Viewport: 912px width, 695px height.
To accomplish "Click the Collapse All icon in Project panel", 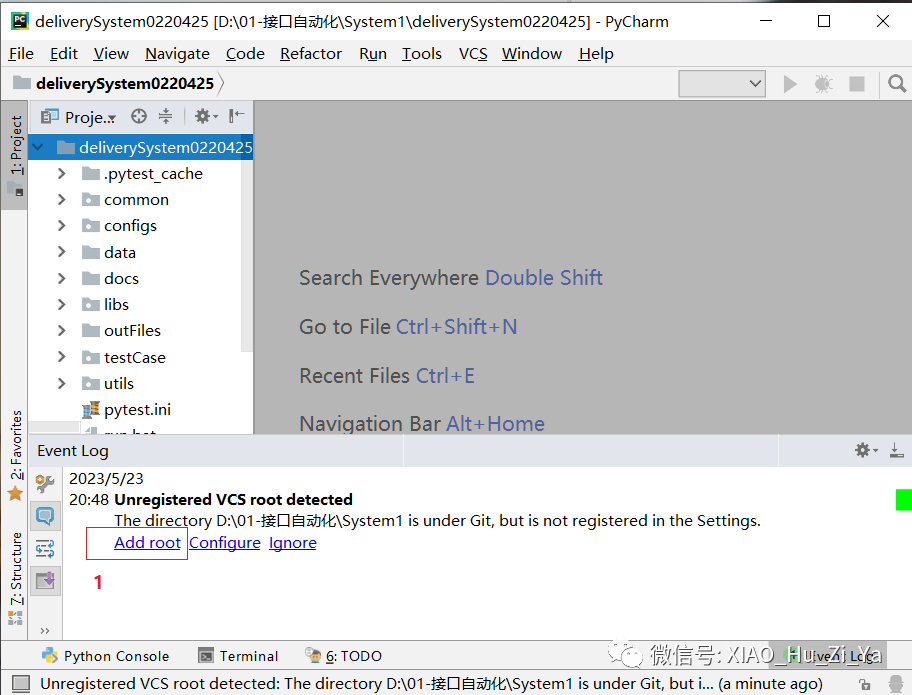I will coord(166,116).
